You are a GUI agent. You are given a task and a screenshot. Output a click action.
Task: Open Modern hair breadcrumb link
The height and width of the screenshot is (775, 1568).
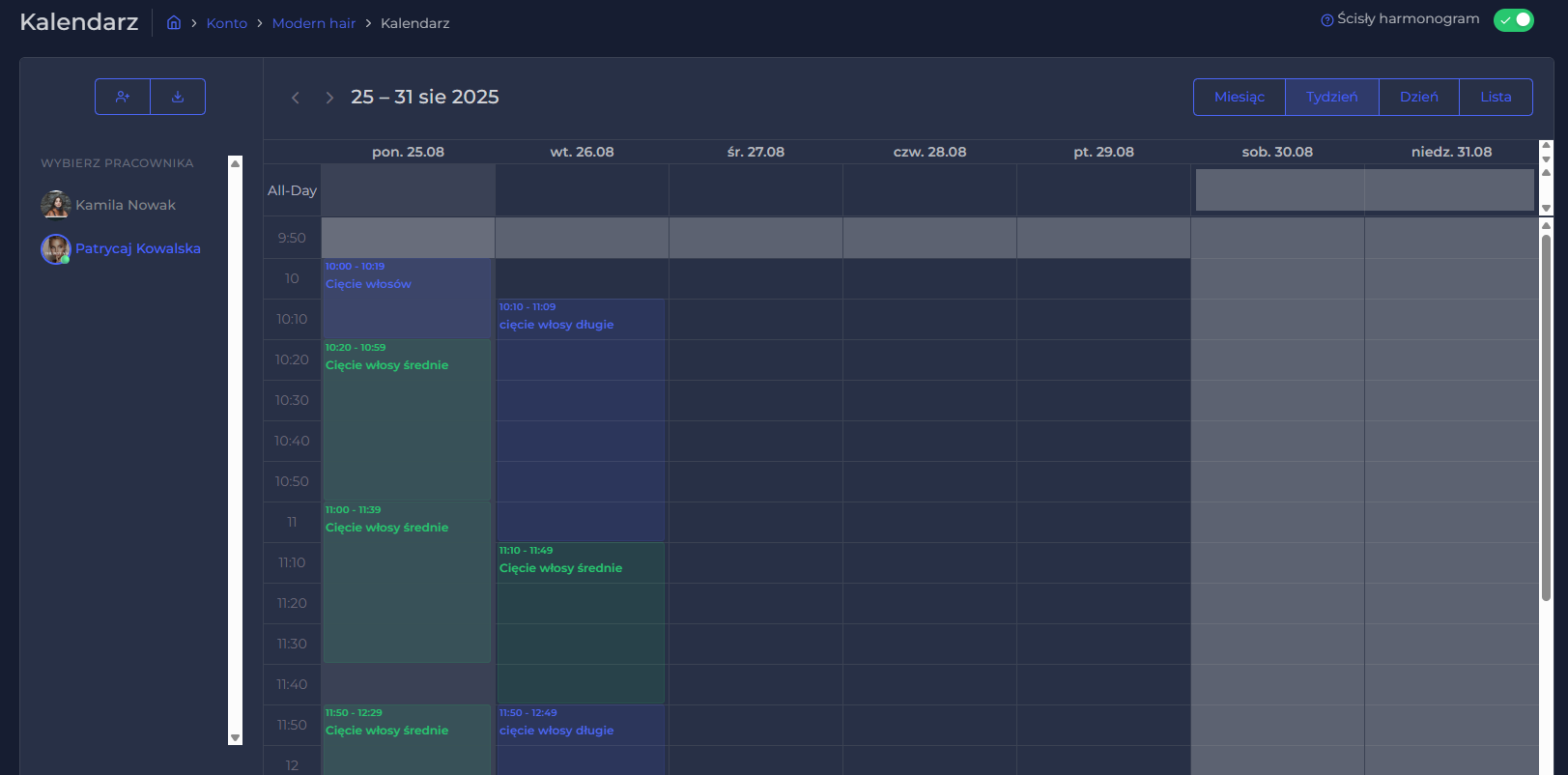tap(314, 23)
